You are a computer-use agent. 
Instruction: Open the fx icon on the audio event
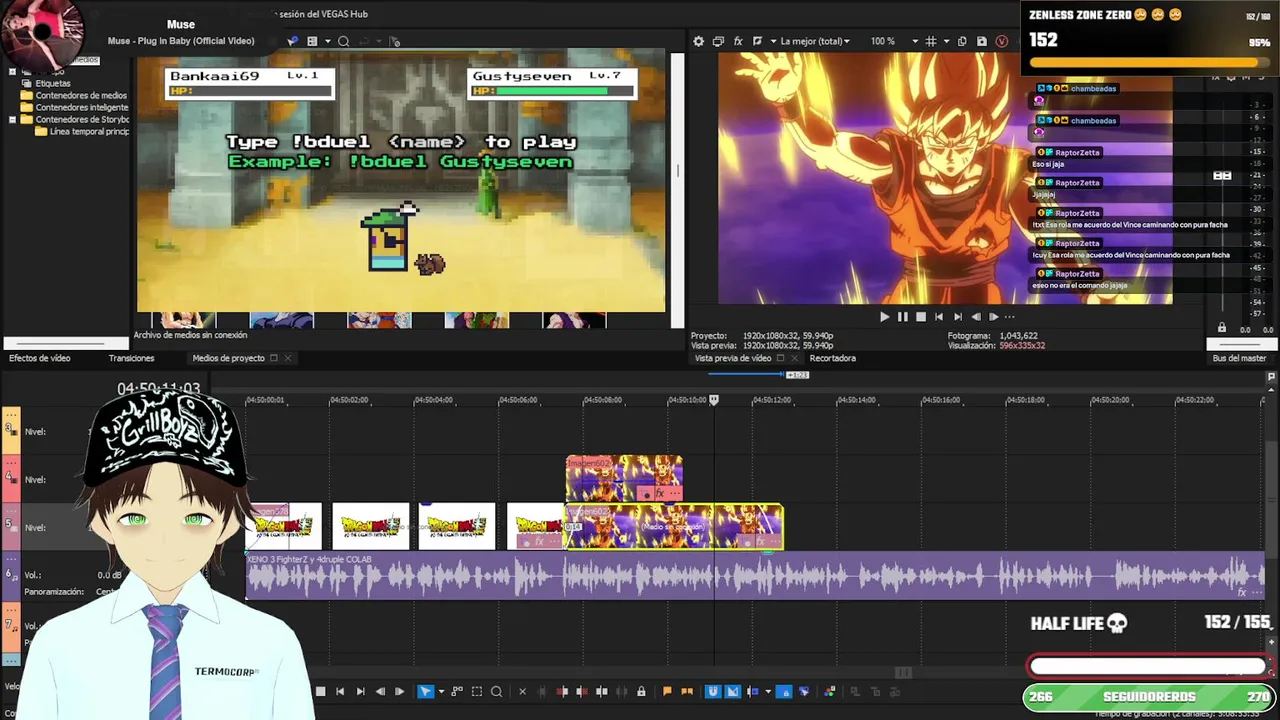click(x=1242, y=592)
